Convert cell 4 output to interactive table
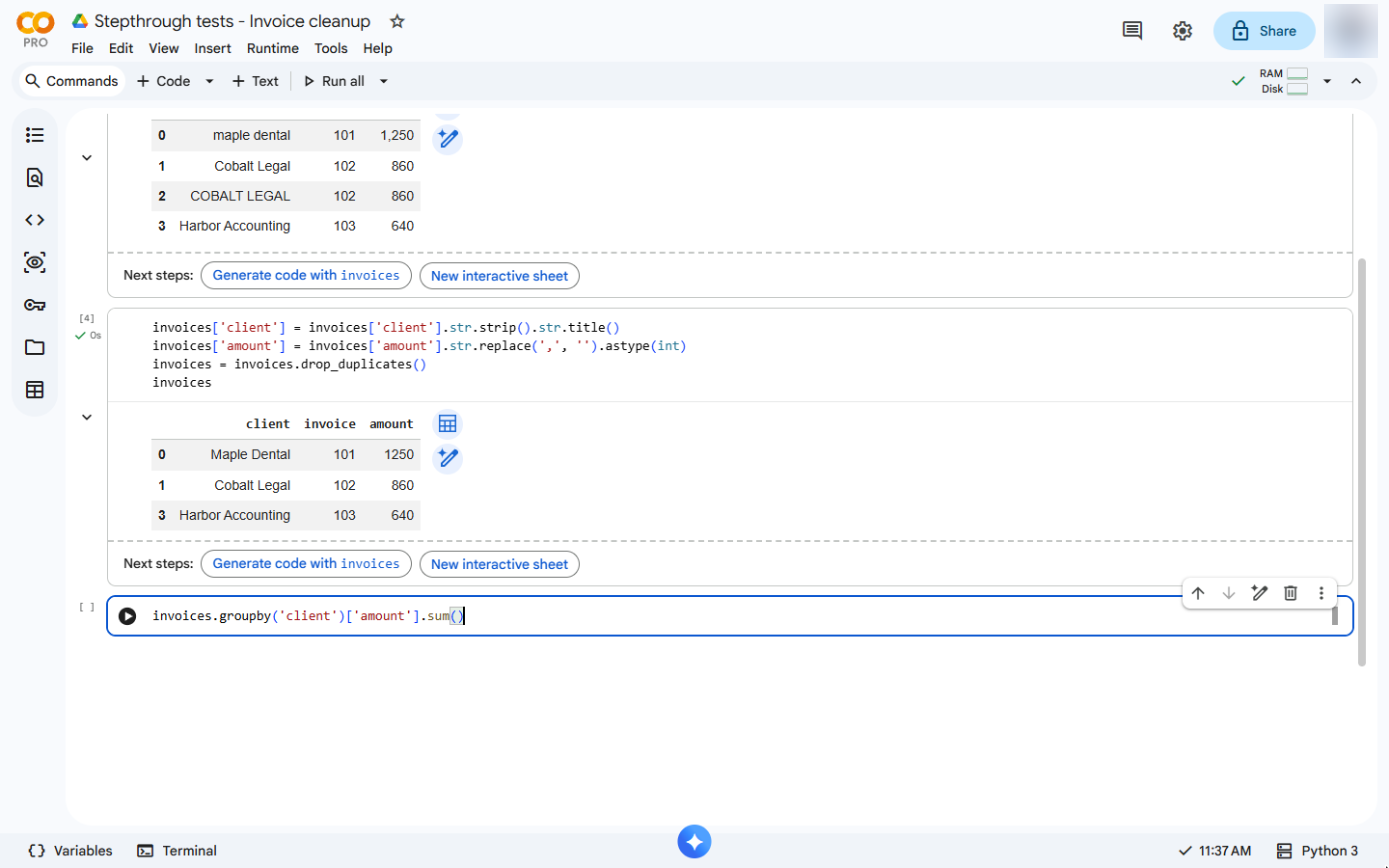Screen dimensions: 1389x868 [447, 424]
